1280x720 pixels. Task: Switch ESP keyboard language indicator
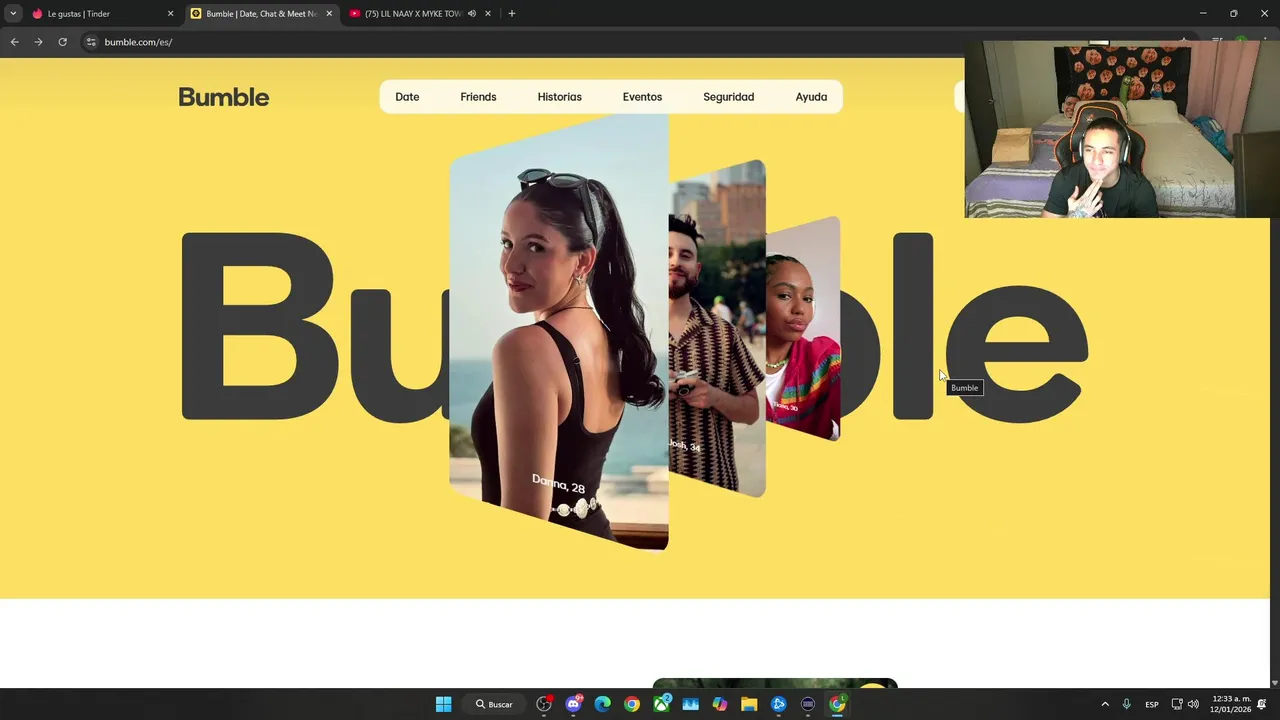1152,704
